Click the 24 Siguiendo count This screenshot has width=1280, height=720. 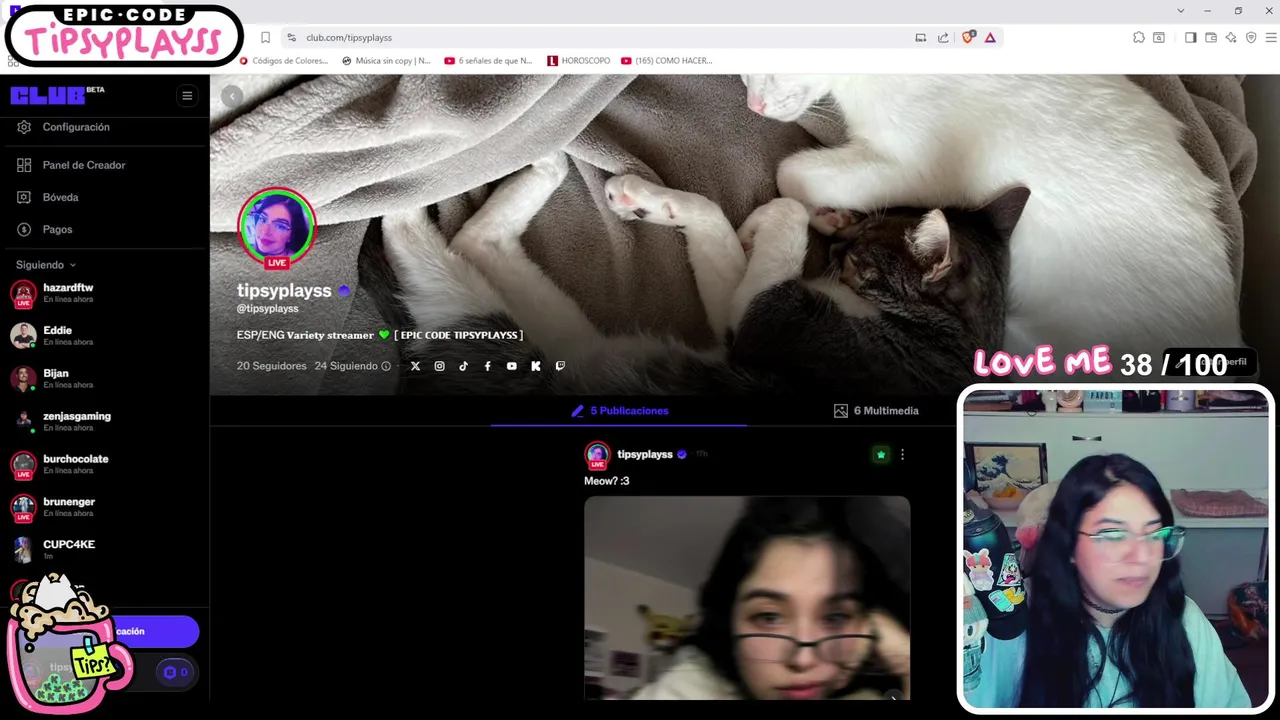[346, 366]
